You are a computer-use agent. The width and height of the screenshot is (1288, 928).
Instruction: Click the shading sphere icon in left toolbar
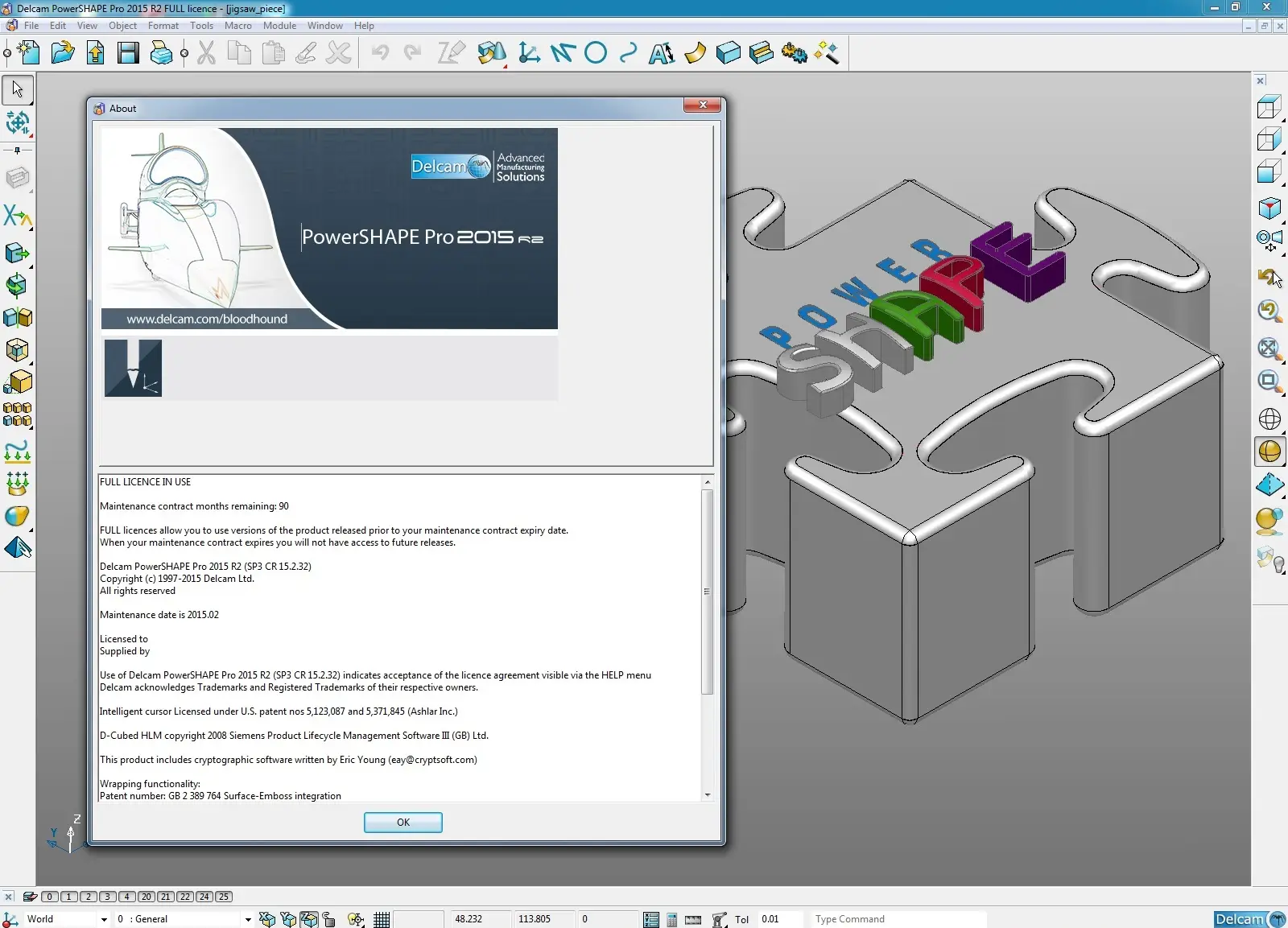(x=17, y=516)
